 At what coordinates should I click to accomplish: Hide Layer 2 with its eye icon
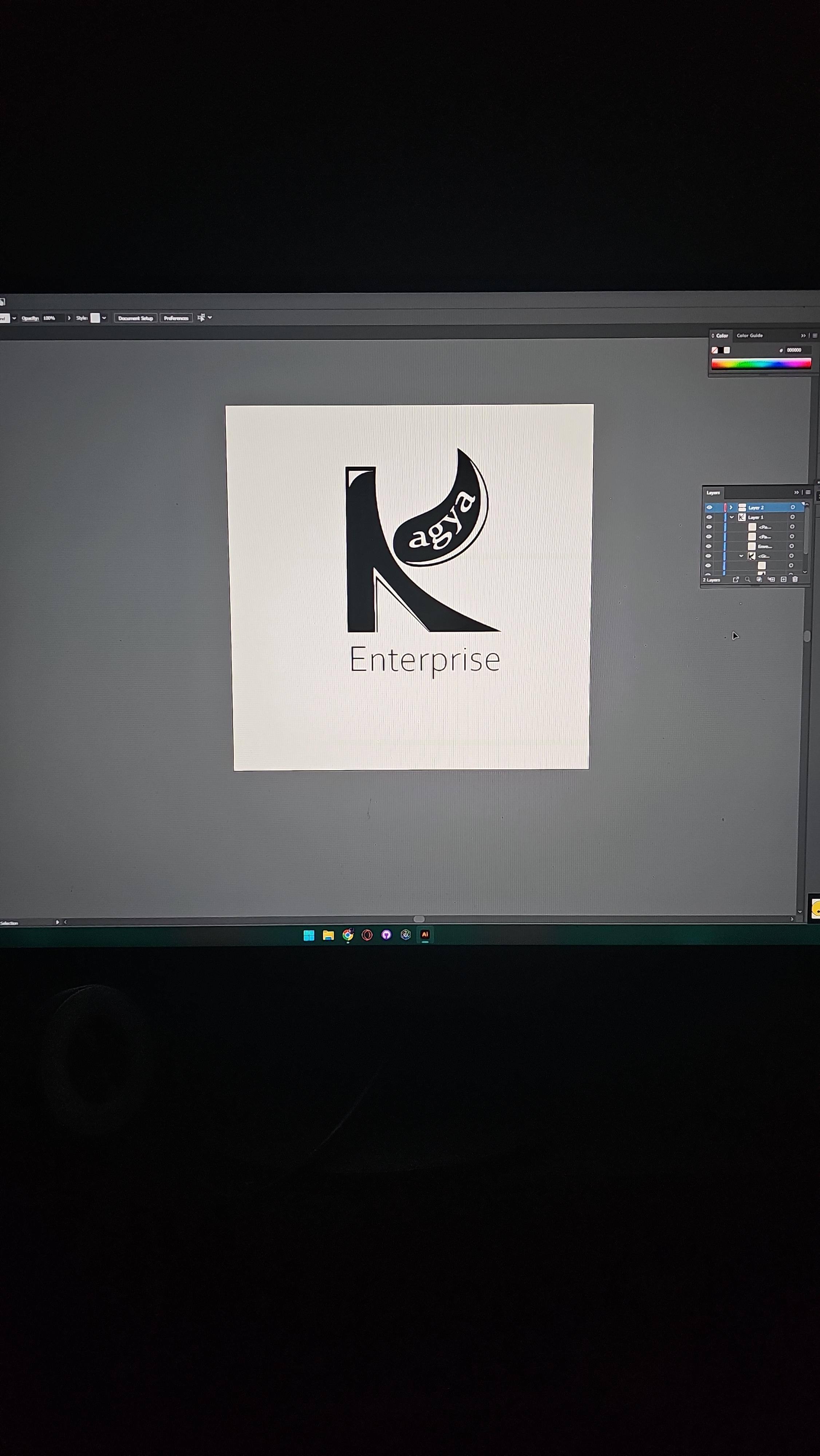(709, 507)
